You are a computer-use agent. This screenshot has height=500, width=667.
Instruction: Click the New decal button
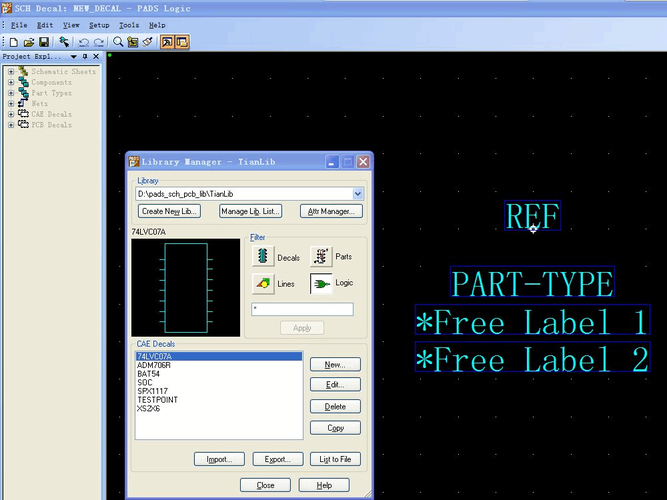[x=335, y=365]
